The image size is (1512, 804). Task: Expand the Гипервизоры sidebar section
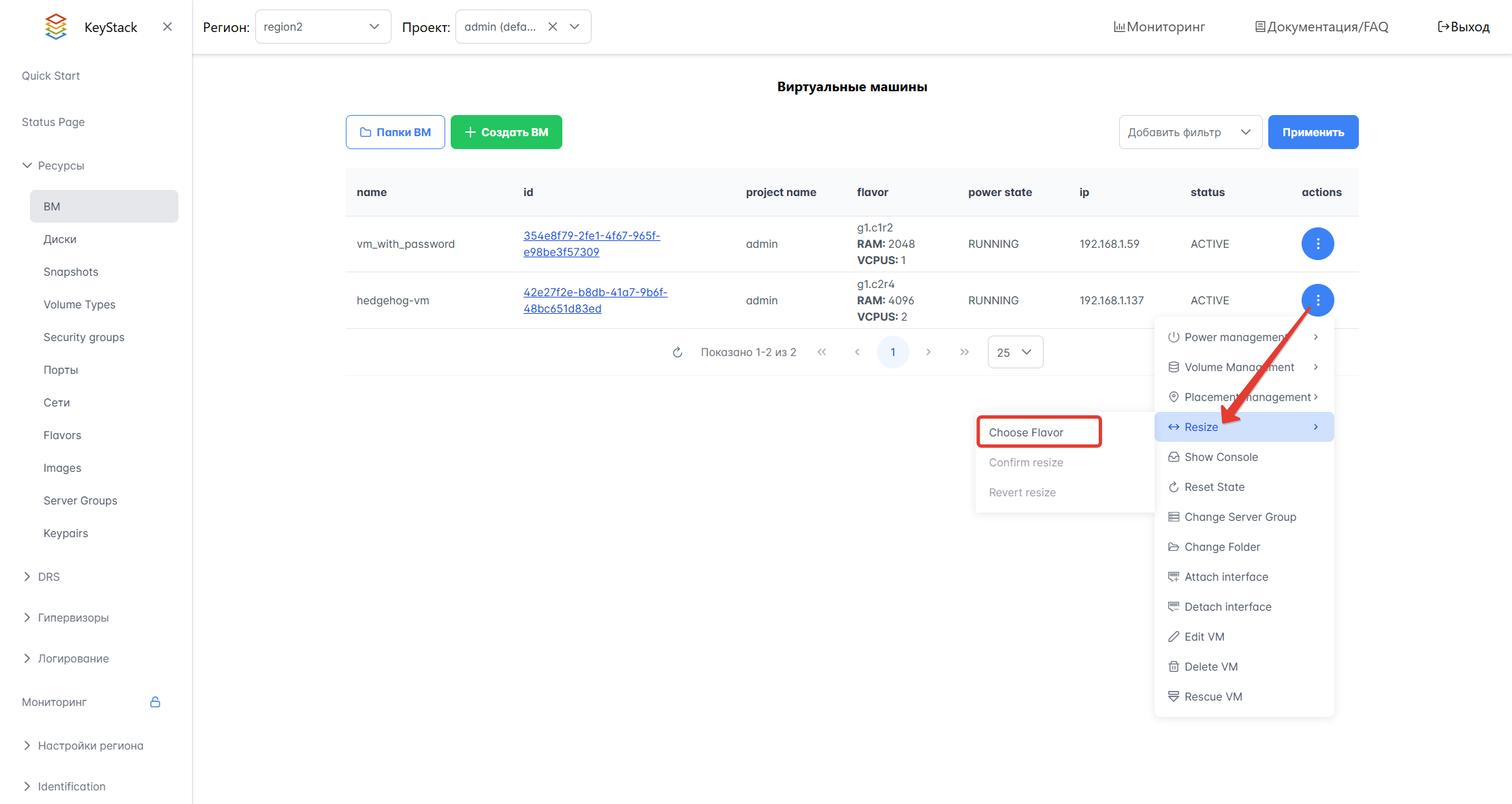click(74, 617)
